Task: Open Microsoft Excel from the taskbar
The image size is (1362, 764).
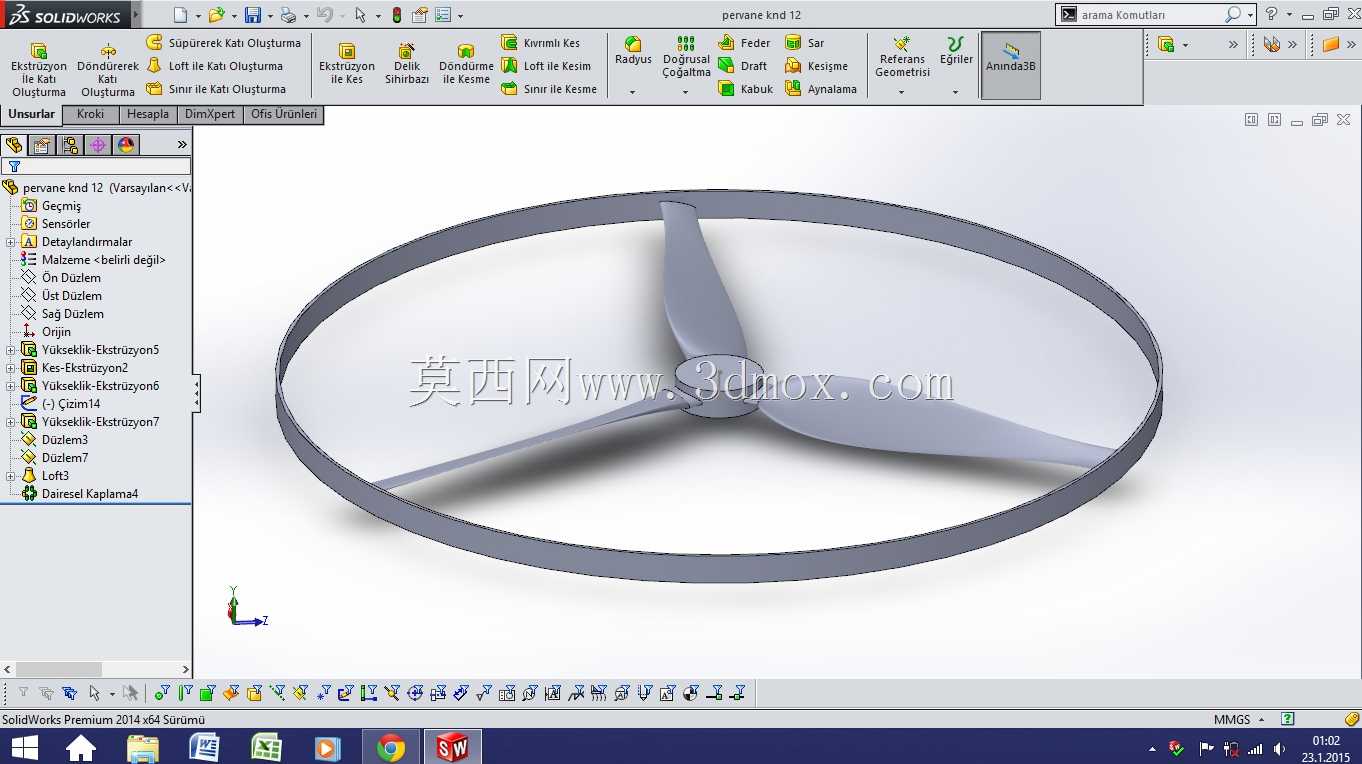Action: point(266,747)
